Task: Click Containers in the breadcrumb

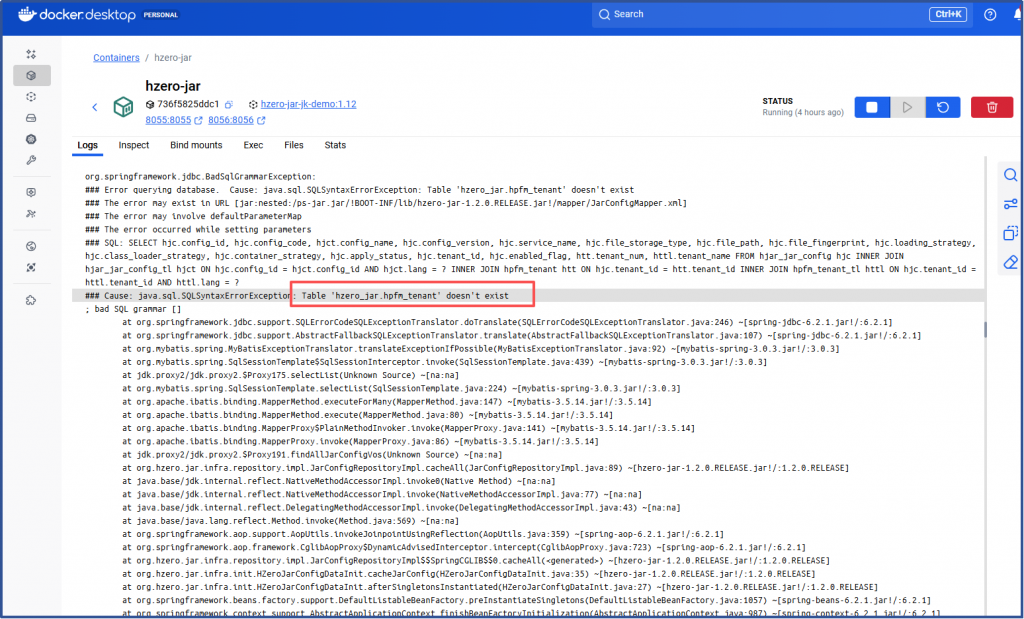Action: pyautogui.click(x=116, y=58)
